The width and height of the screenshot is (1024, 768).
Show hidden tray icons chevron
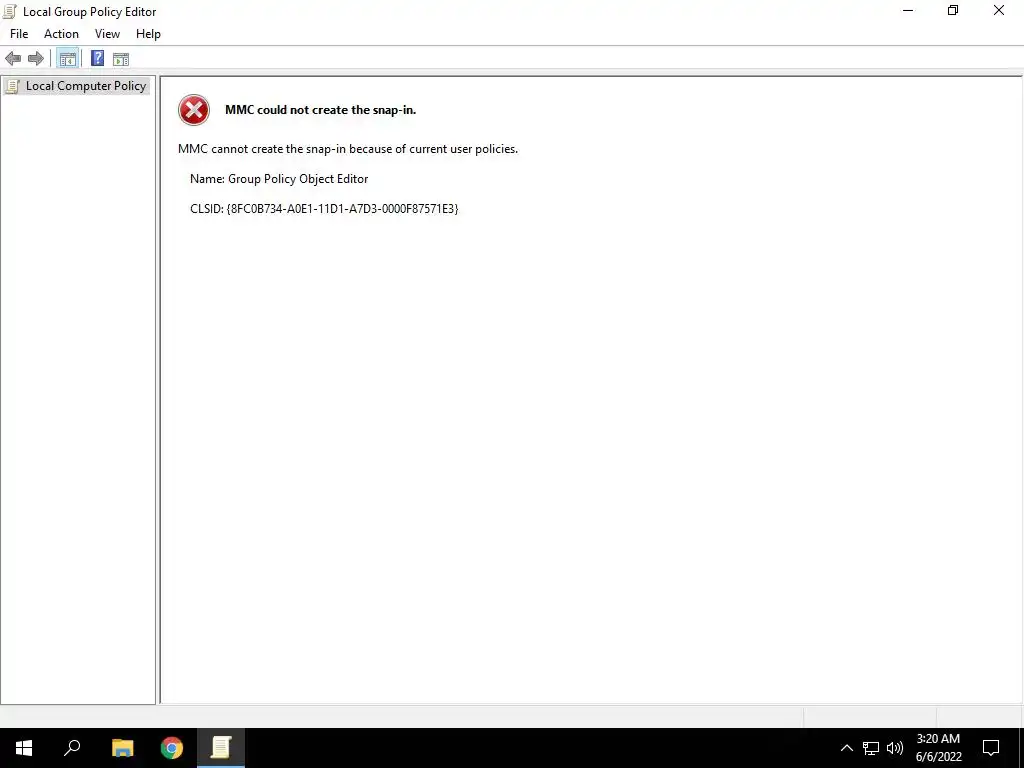(x=846, y=748)
